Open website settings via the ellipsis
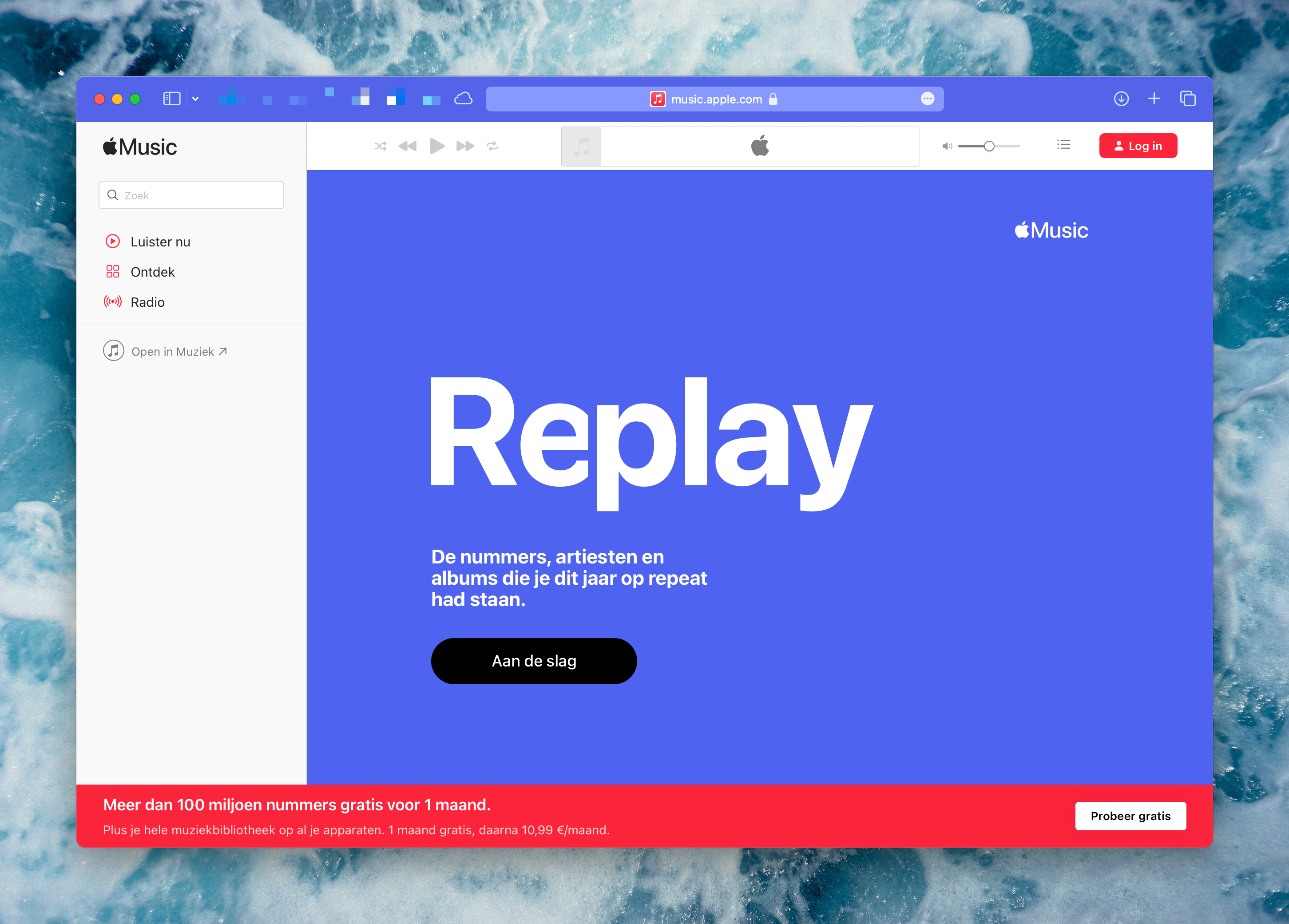Image resolution: width=1289 pixels, height=924 pixels. pos(927,98)
